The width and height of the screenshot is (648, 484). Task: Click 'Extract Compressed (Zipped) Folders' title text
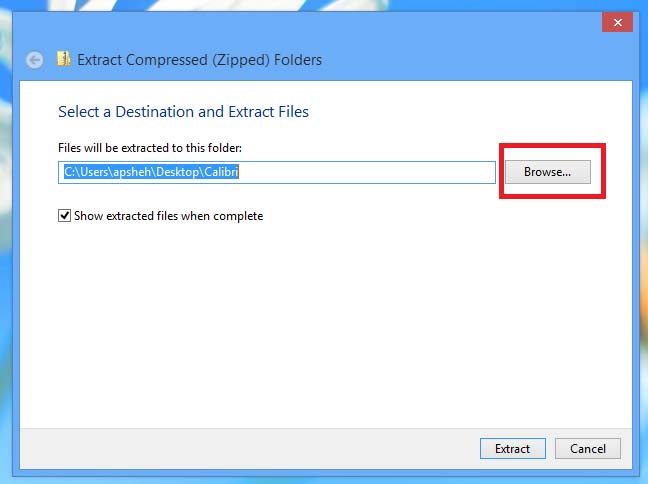click(x=199, y=60)
